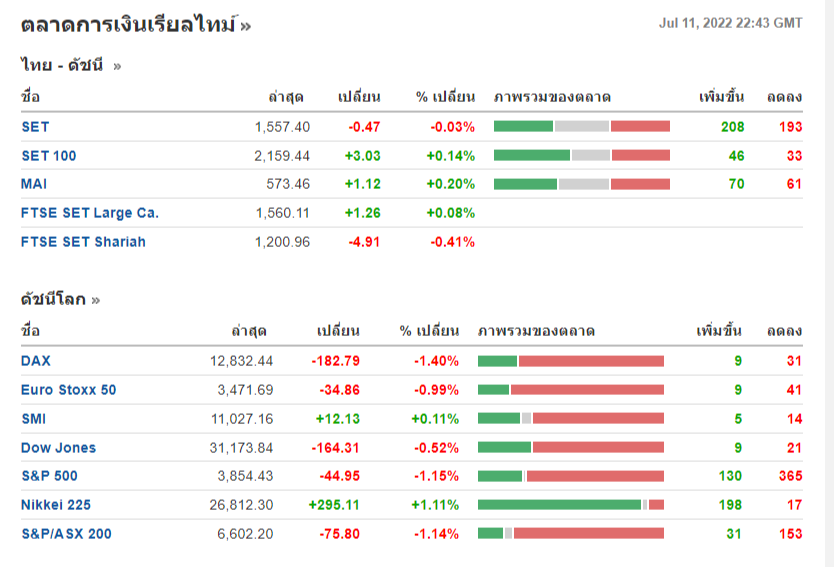Open the SET 100 index link
Image resolution: width=834 pixels, height=567 pixels.
[48, 156]
